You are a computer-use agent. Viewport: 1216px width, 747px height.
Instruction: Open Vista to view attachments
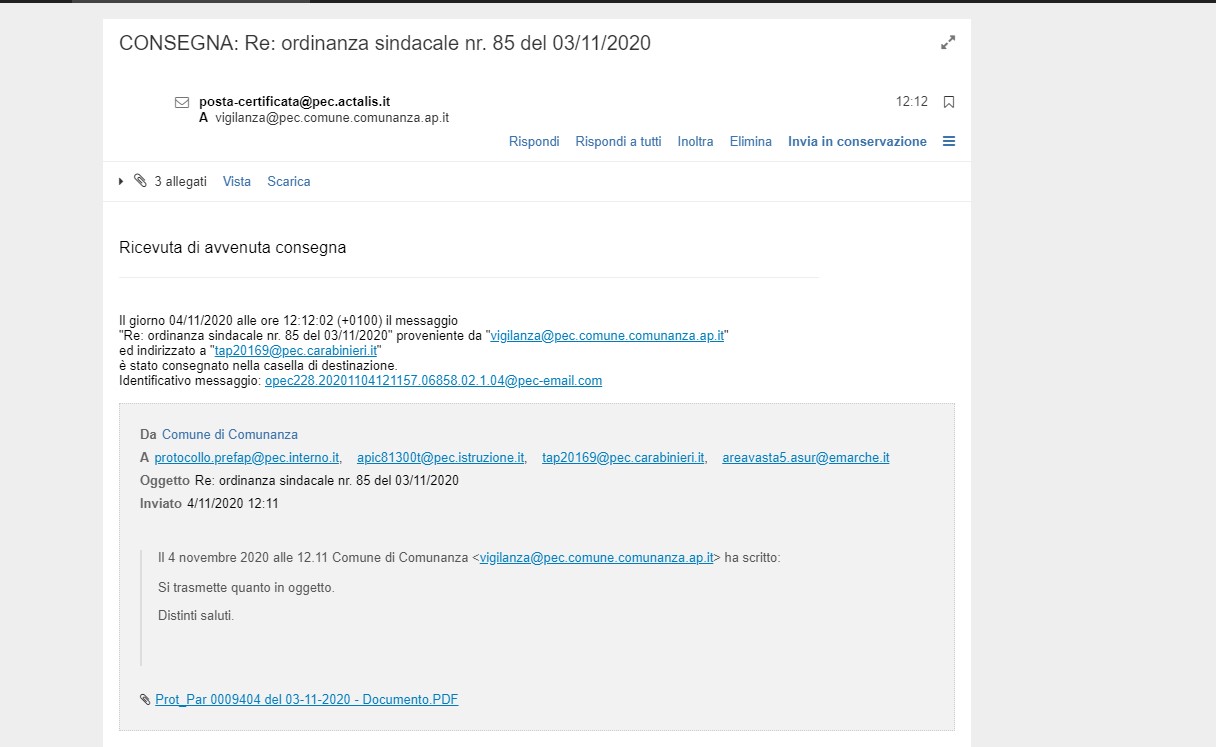click(237, 182)
